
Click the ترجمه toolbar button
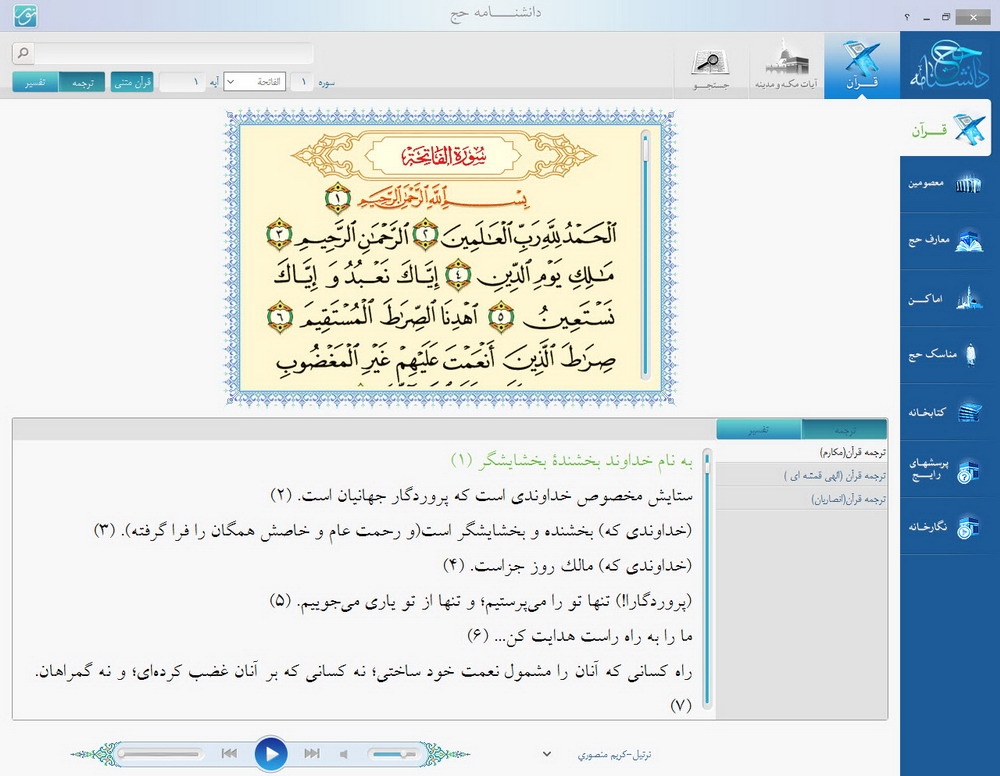click(82, 82)
